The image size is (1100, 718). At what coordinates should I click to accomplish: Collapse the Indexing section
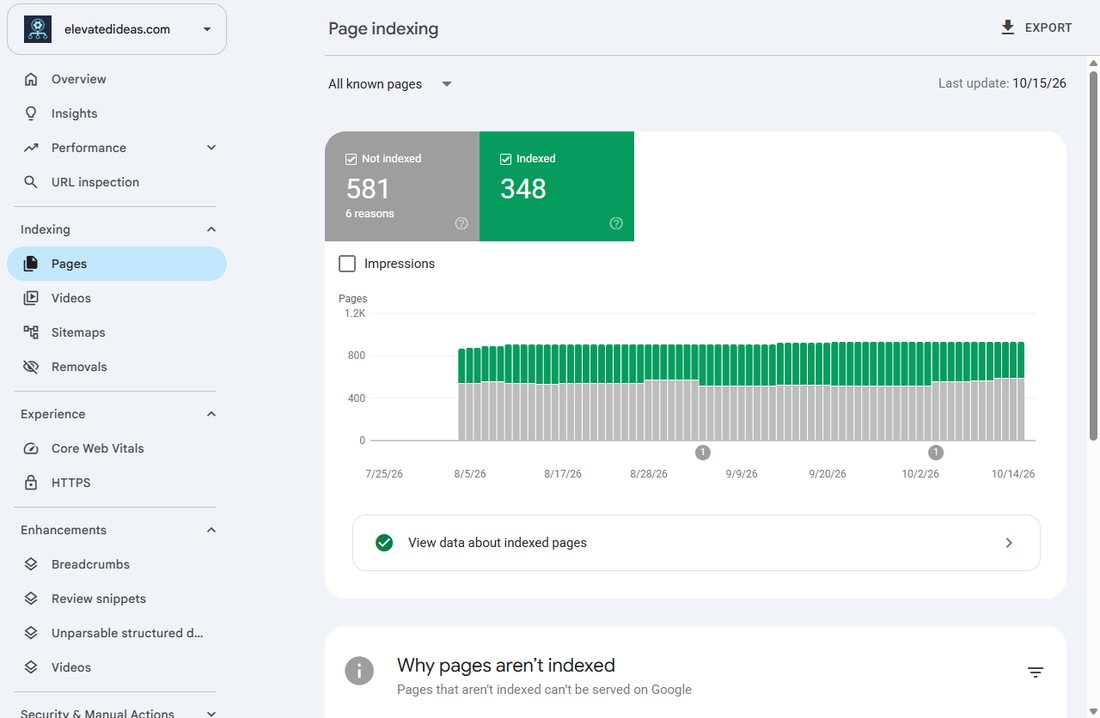pos(211,230)
